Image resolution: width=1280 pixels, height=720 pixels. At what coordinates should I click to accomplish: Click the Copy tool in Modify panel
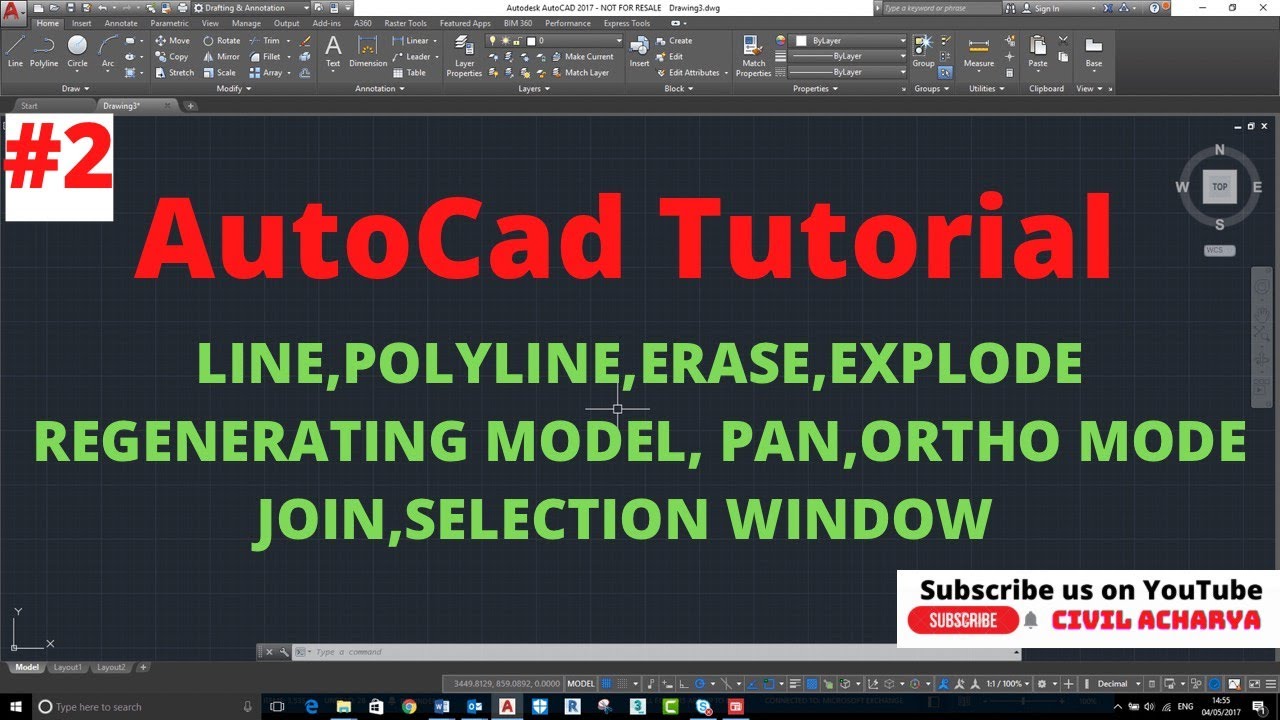pyautogui.click(x=172, y=57)
